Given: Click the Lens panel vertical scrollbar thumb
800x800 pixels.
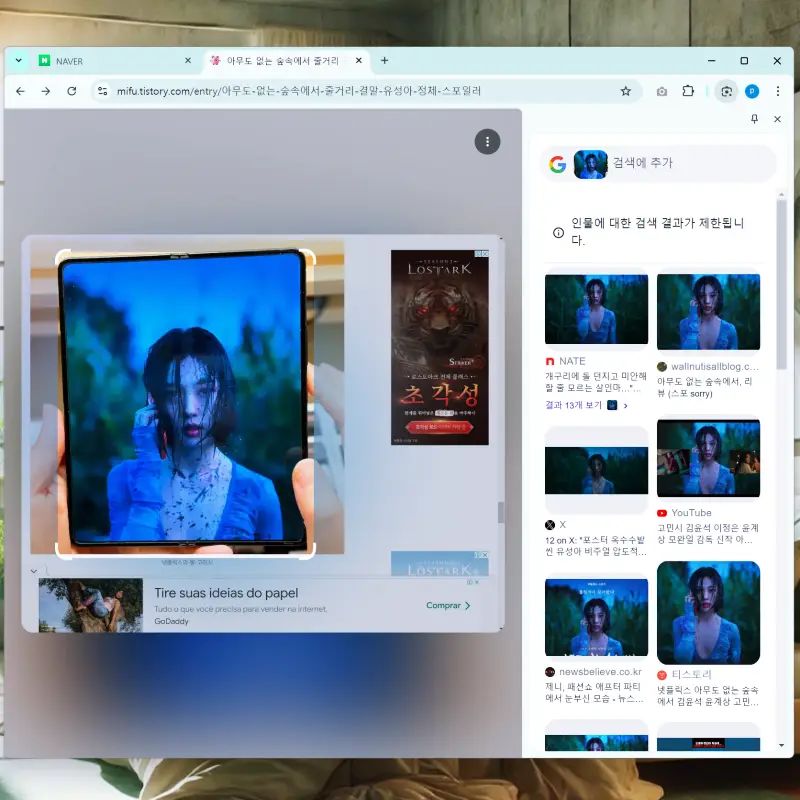Looking at the screenshot, I should pyautogui.click(x=781, y=284).
